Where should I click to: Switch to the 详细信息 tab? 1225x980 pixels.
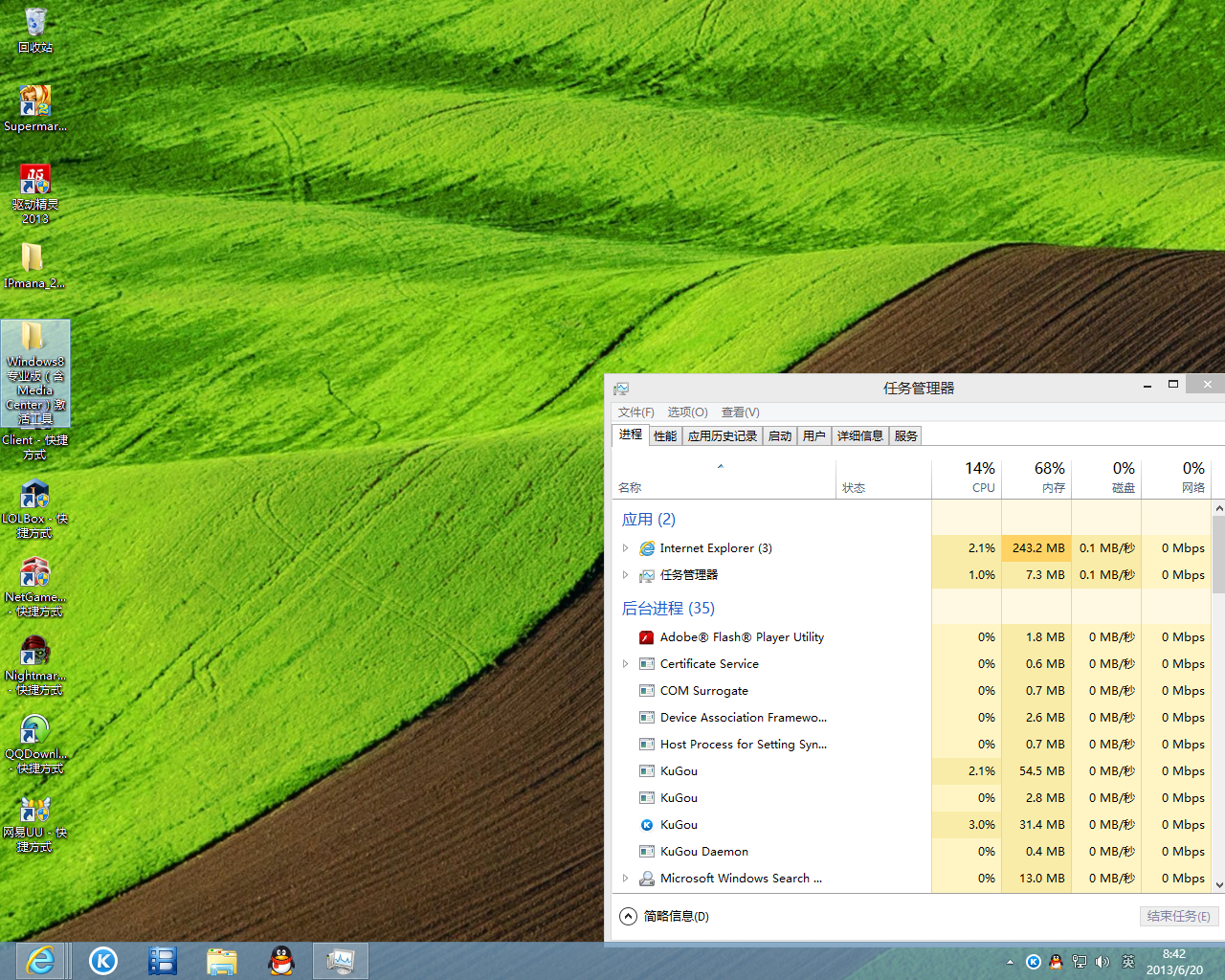click(859, 436)
